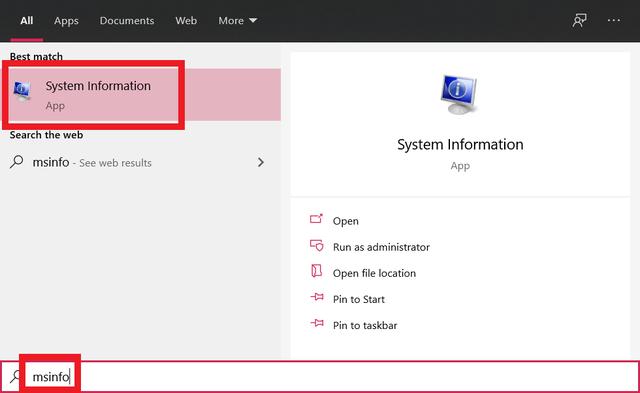Switch to the Documents tab
The height and width of the screenshot is (393, 640).
pos(127,20)
